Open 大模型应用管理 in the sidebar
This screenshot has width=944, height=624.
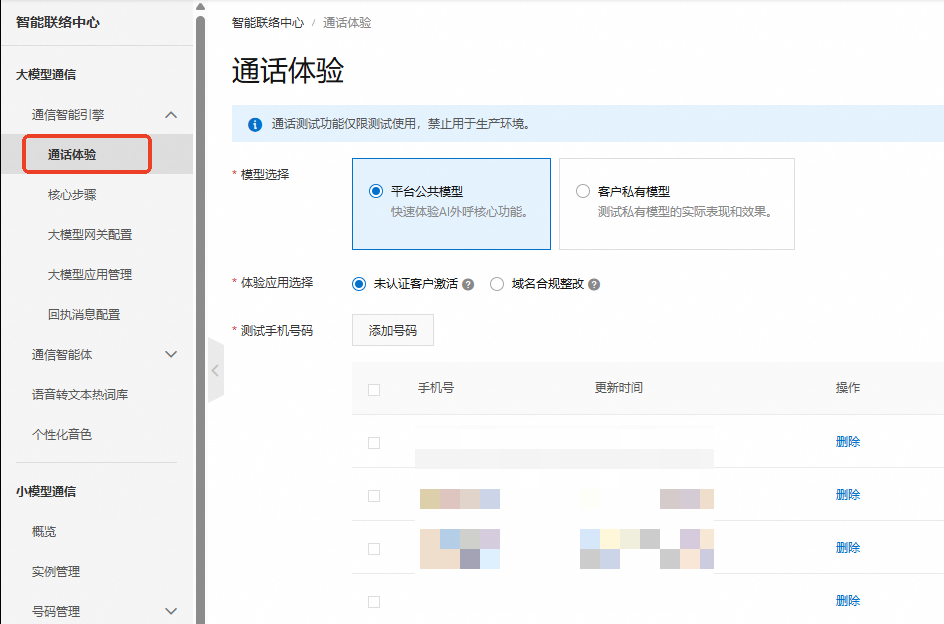point(90,275)
